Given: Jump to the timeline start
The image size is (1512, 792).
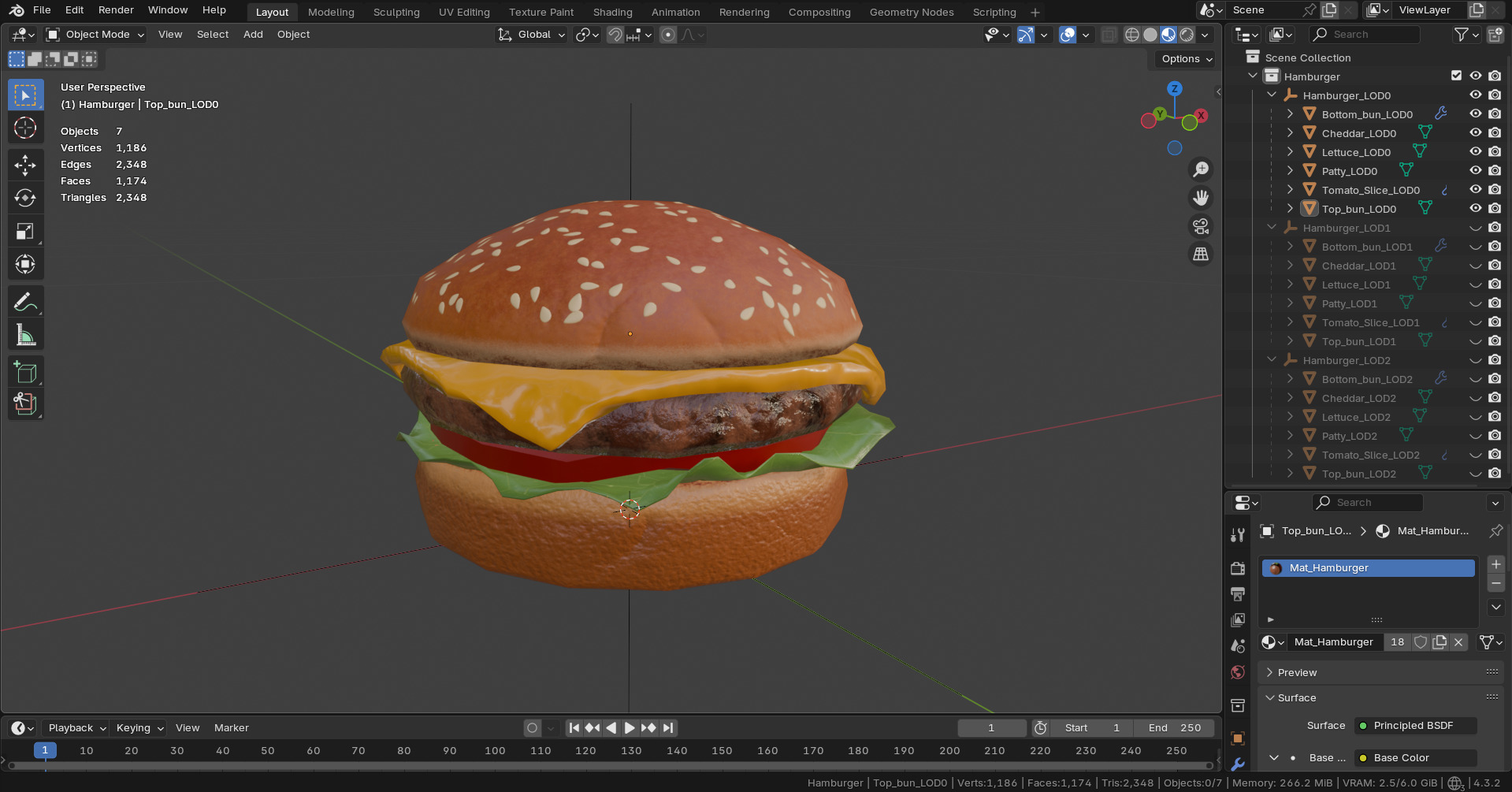Looking at the screenshot, I should pyautogui.click(x=574, y=728).
